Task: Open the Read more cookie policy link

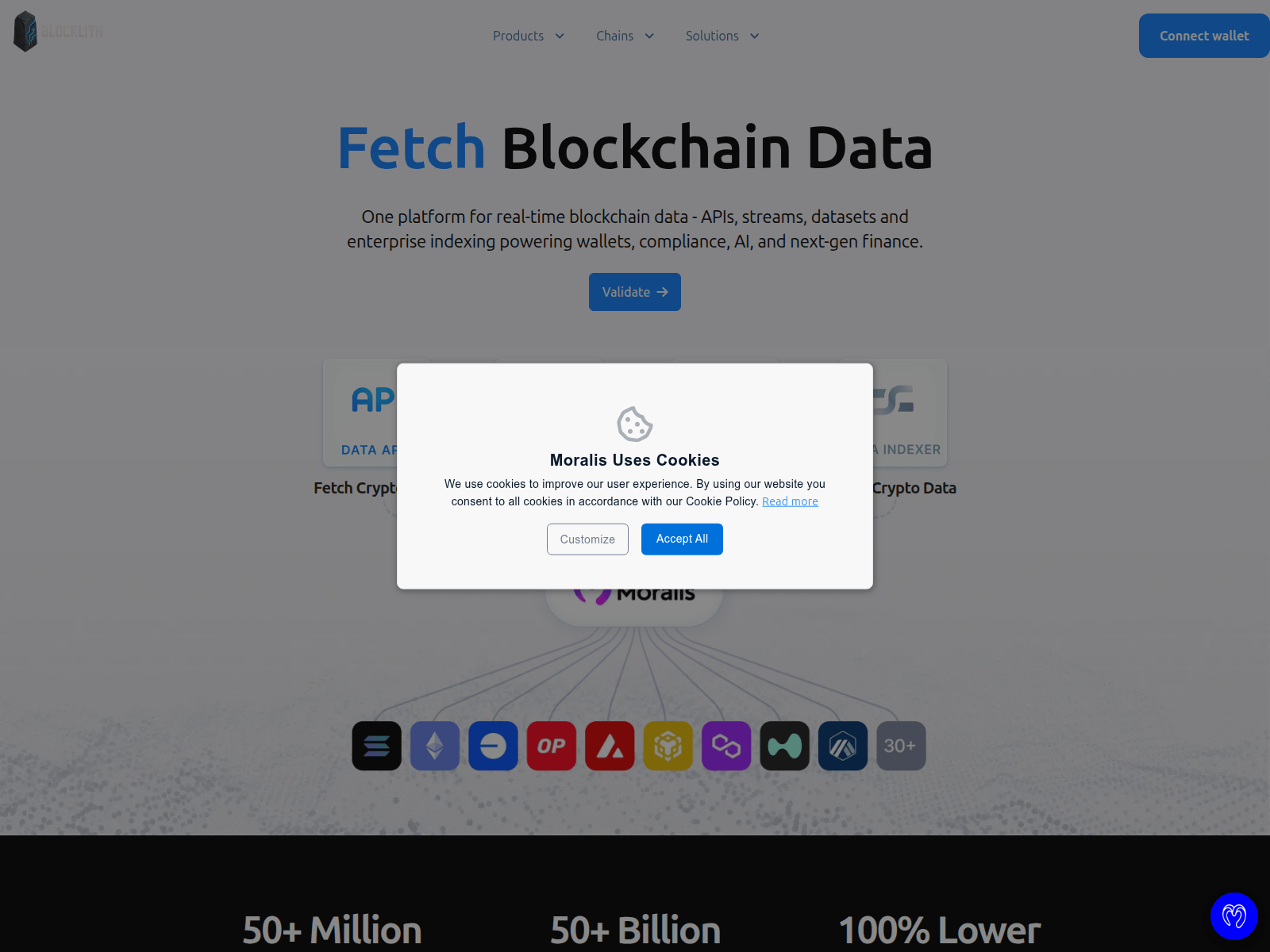Action: click(790, 501)
